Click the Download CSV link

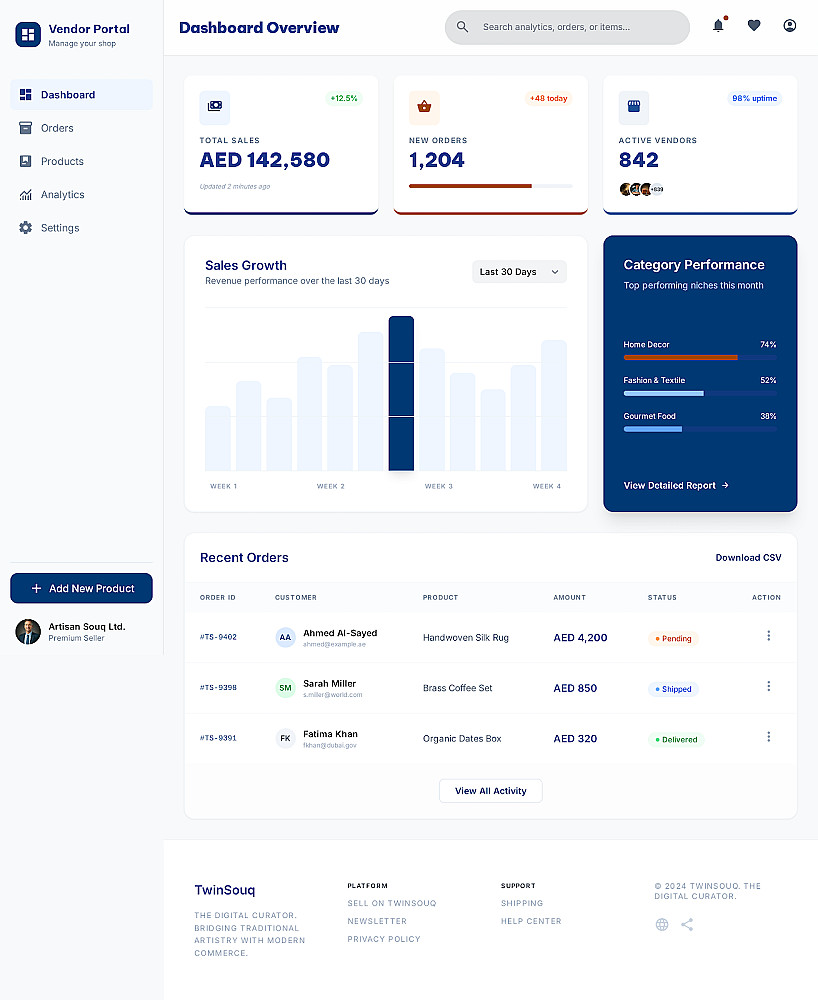point(748,557)
